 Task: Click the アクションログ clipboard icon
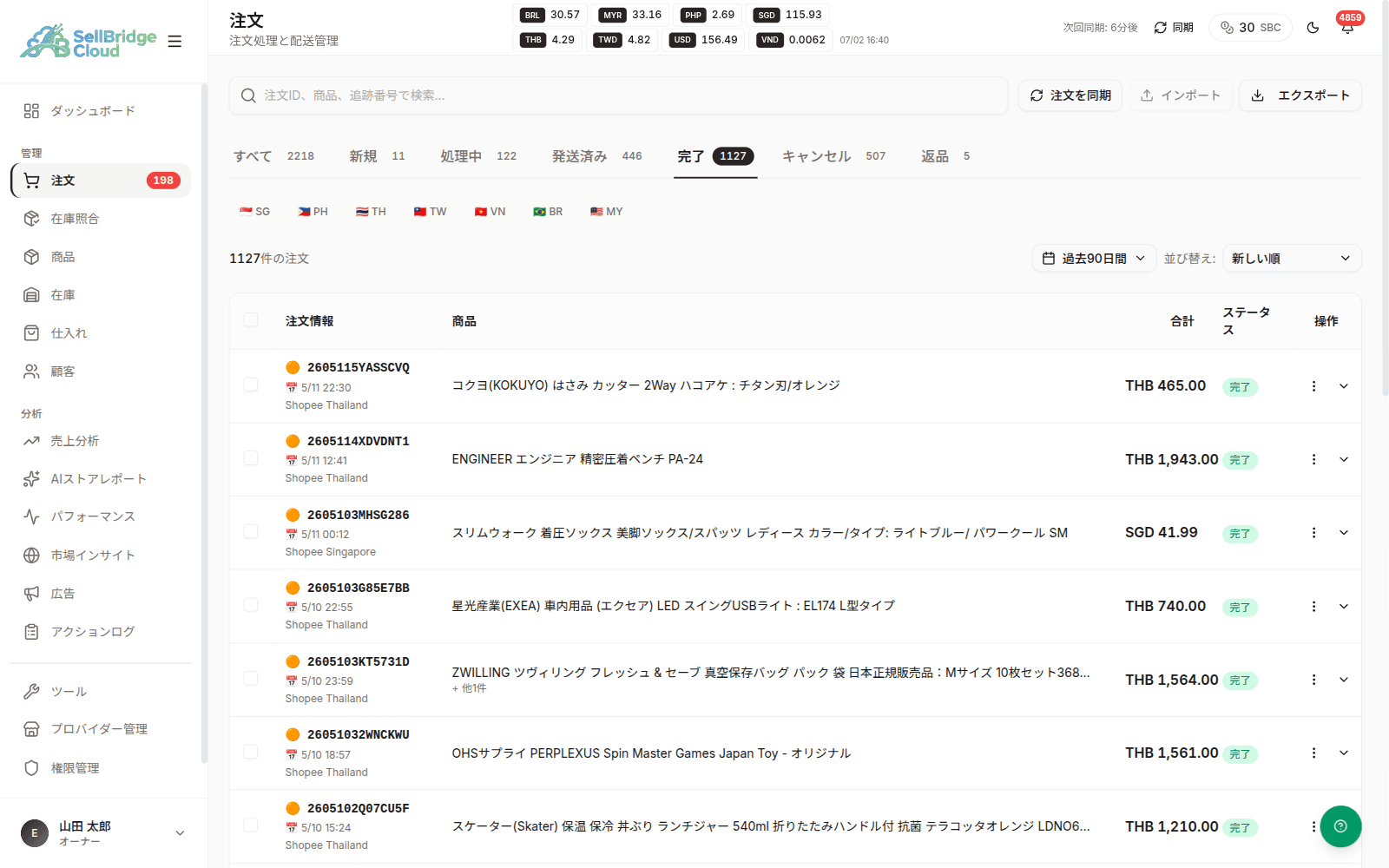(31, 632)
